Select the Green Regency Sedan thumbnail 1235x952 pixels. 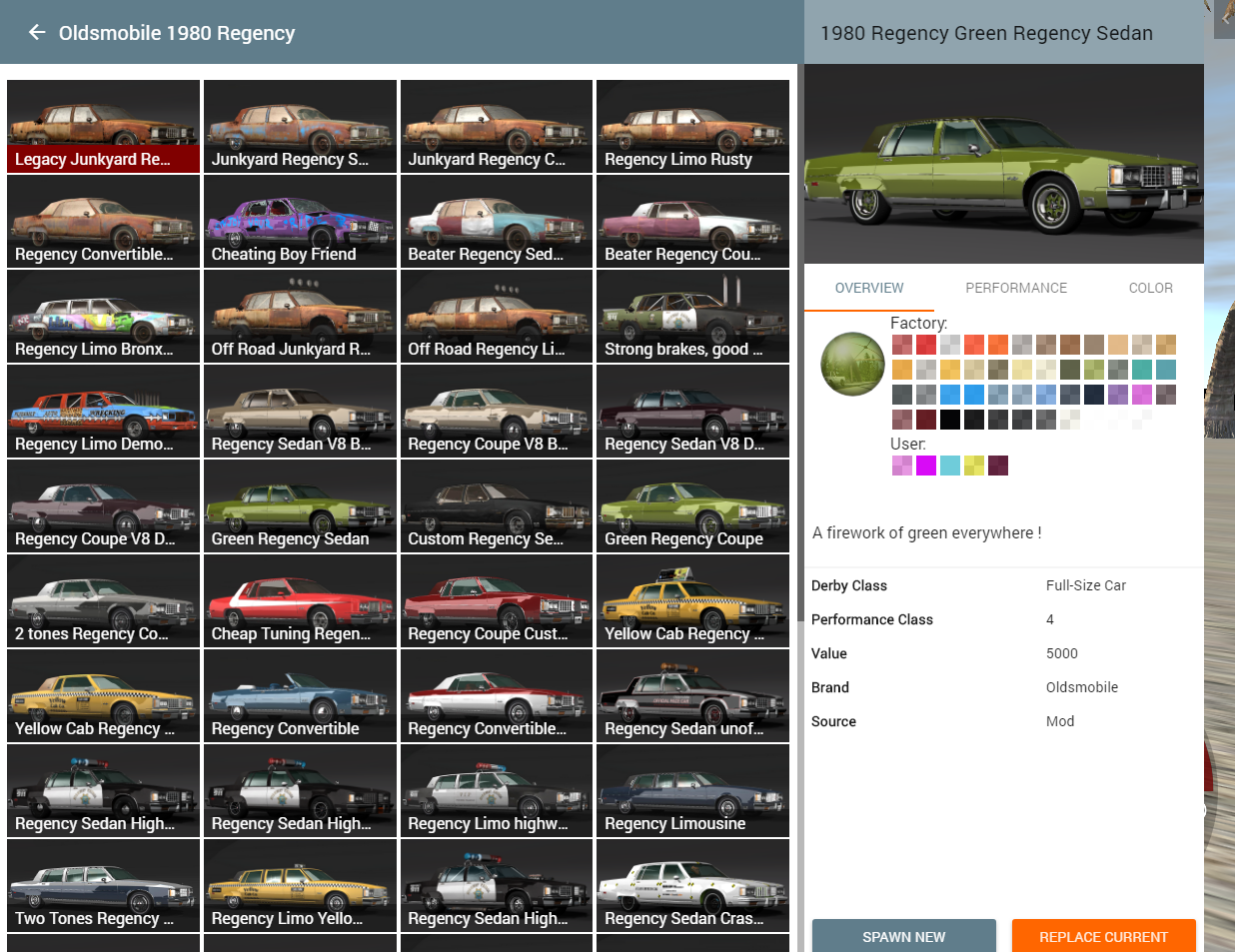pyautogui.click(x=300, y=505)
